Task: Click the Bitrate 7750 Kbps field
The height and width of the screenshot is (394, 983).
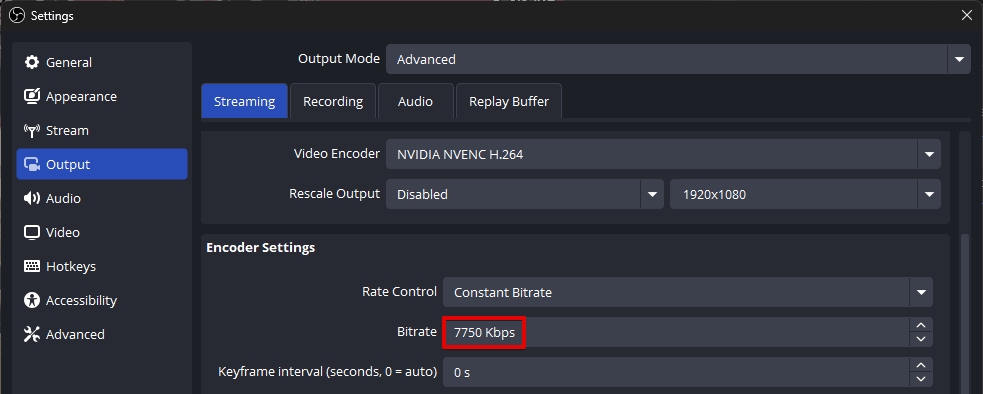Action: click(676, 332)
